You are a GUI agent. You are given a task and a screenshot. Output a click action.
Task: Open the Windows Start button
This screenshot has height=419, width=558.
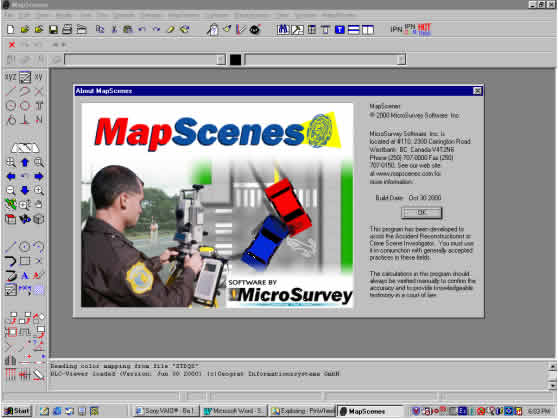(17, 411)
